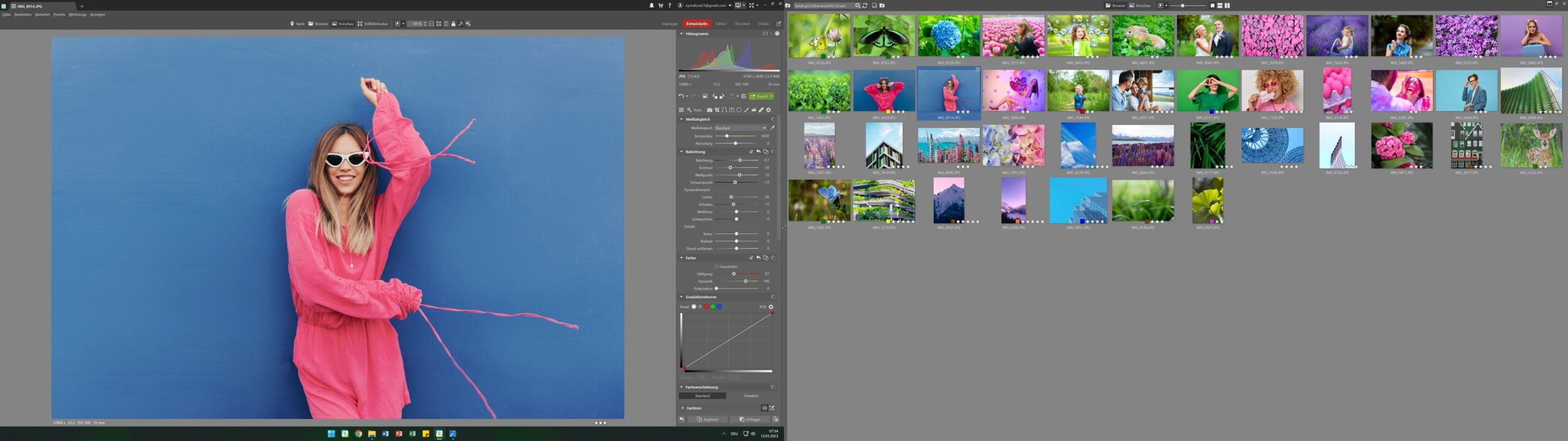Select the filter brush tool

pyautogui.click(x=746, y=110)
